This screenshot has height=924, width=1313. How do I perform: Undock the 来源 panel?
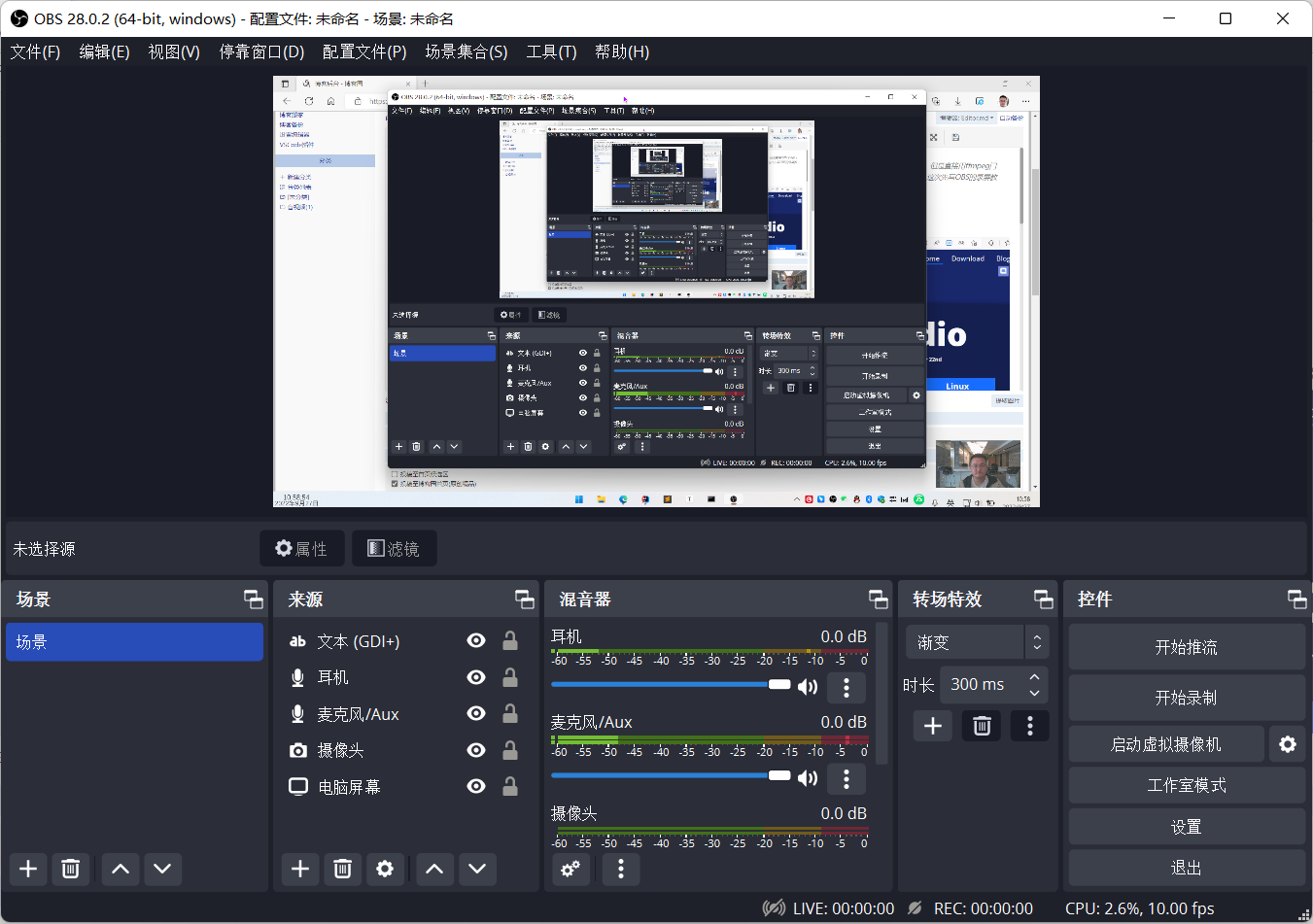tap(525, 599)
